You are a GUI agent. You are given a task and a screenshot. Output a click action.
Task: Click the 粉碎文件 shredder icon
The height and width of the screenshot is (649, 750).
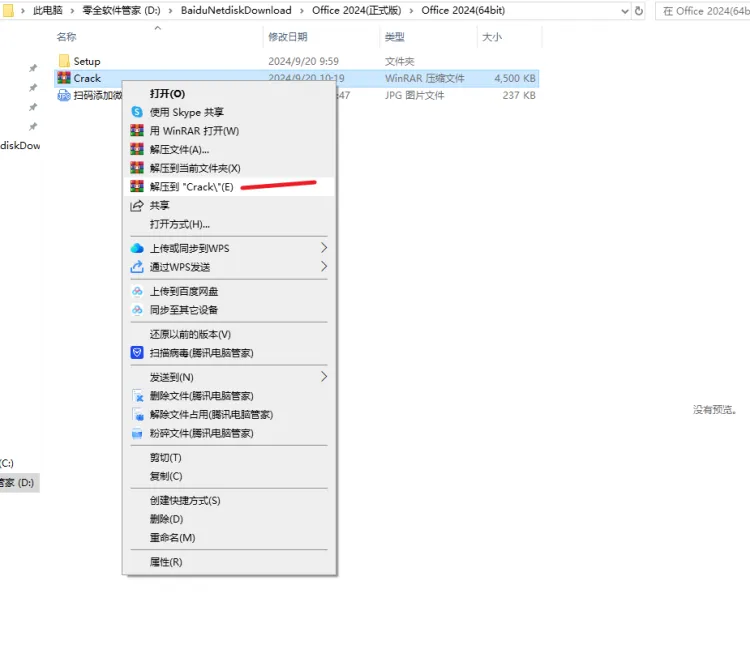(x=138, y=434)
